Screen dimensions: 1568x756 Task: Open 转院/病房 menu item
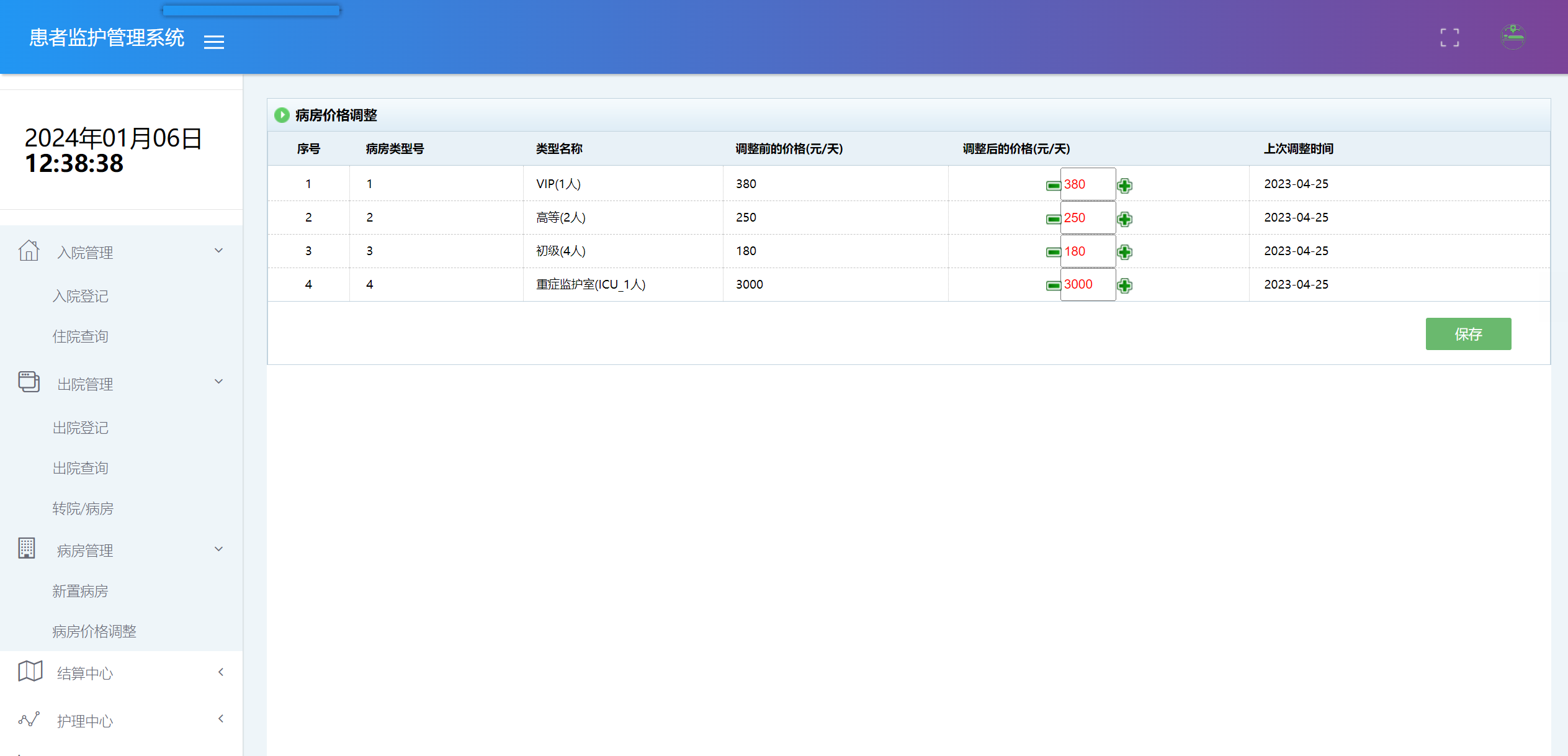(83, 508)
